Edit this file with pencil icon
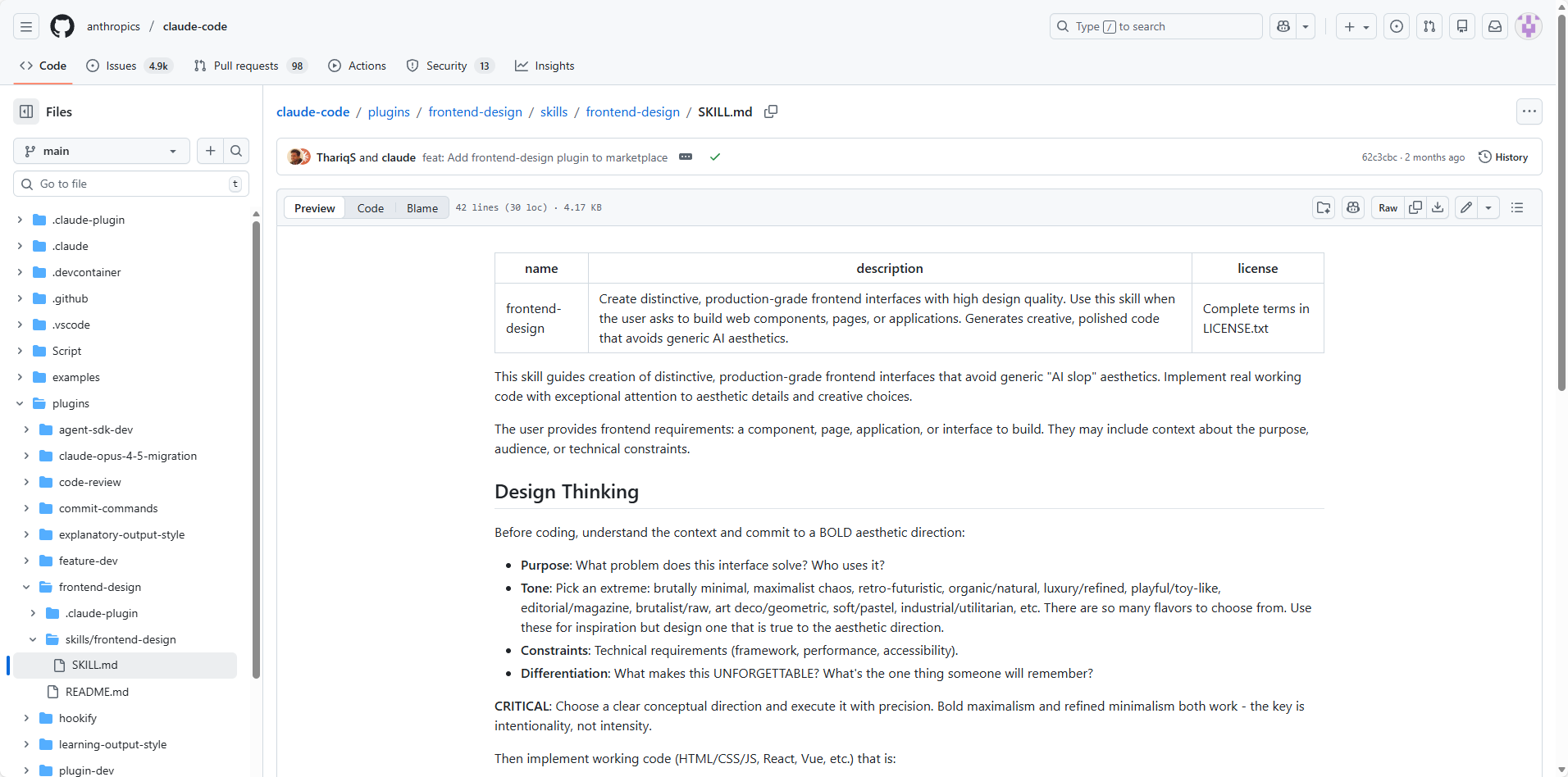1568x777 pixels. 1466,208
